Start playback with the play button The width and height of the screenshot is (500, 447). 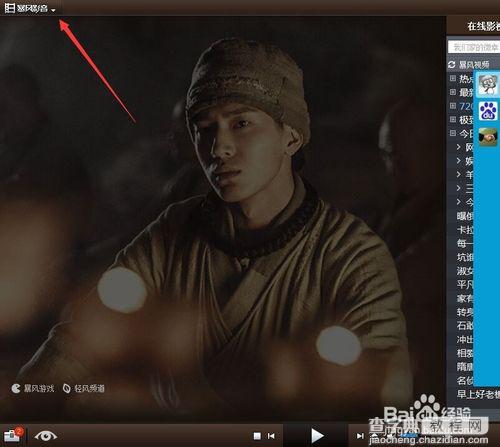(317, 435)
